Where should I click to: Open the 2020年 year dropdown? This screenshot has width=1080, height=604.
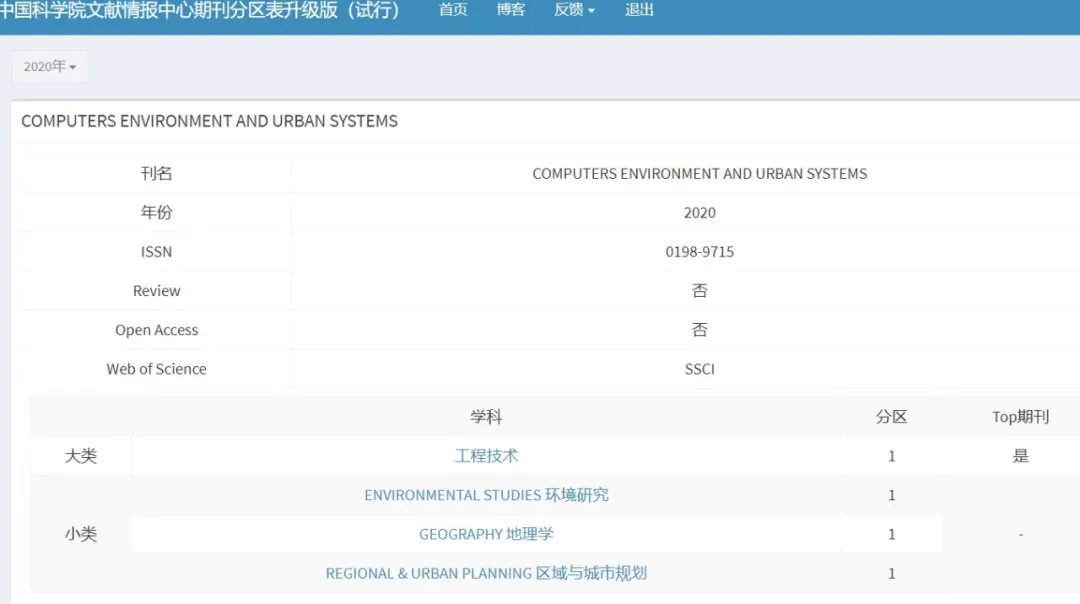(x=50, y=67)
